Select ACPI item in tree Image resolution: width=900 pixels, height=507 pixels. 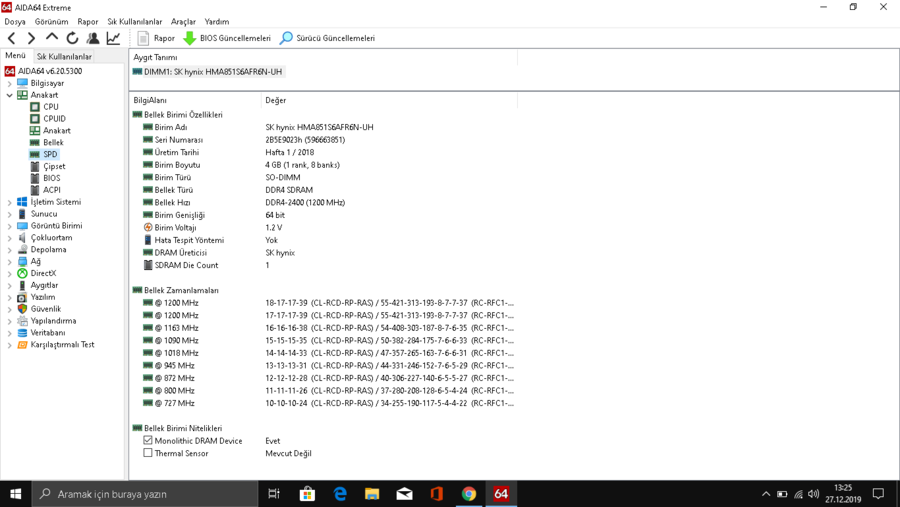click(x=52, y=190)
